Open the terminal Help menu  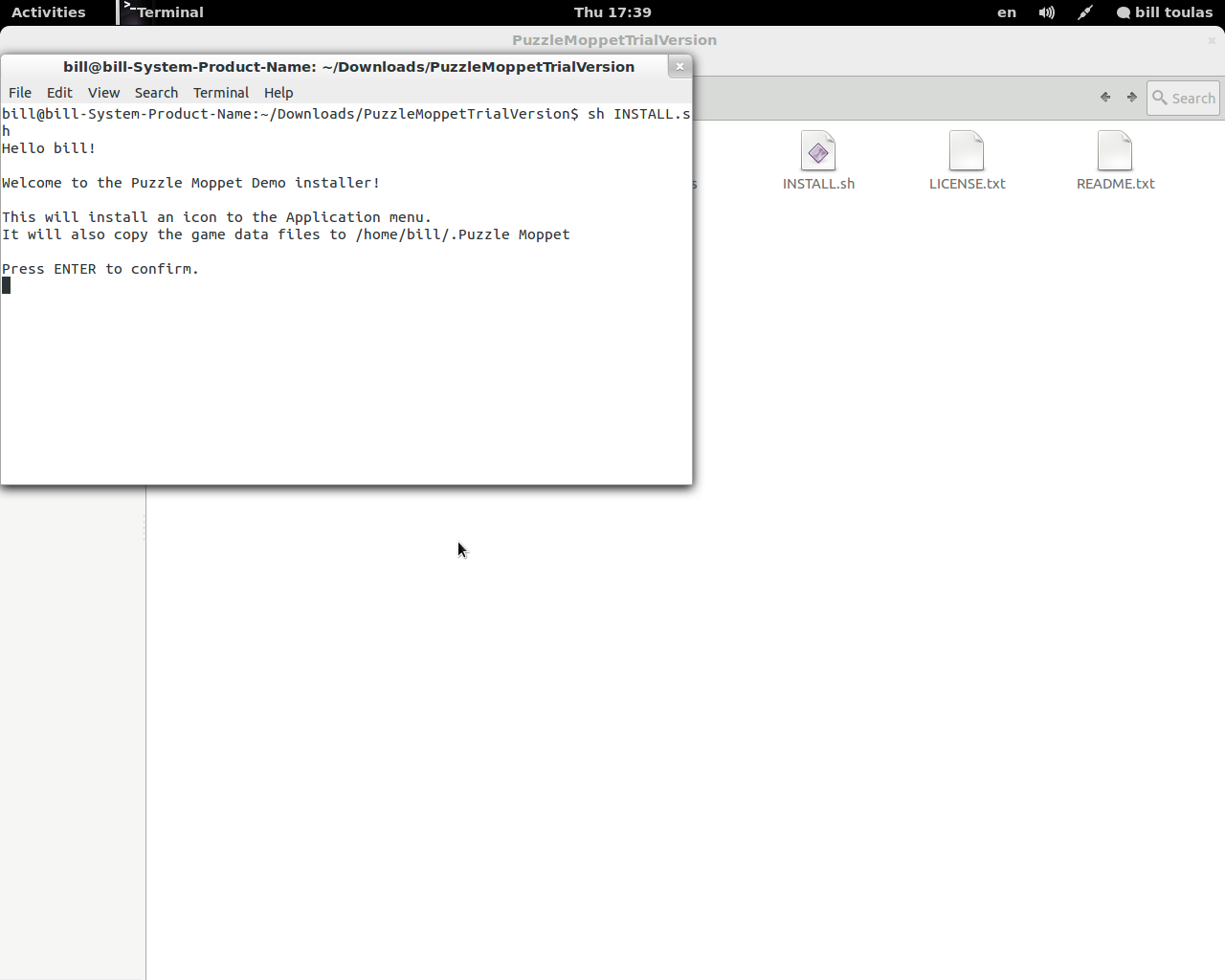[278, 93]
